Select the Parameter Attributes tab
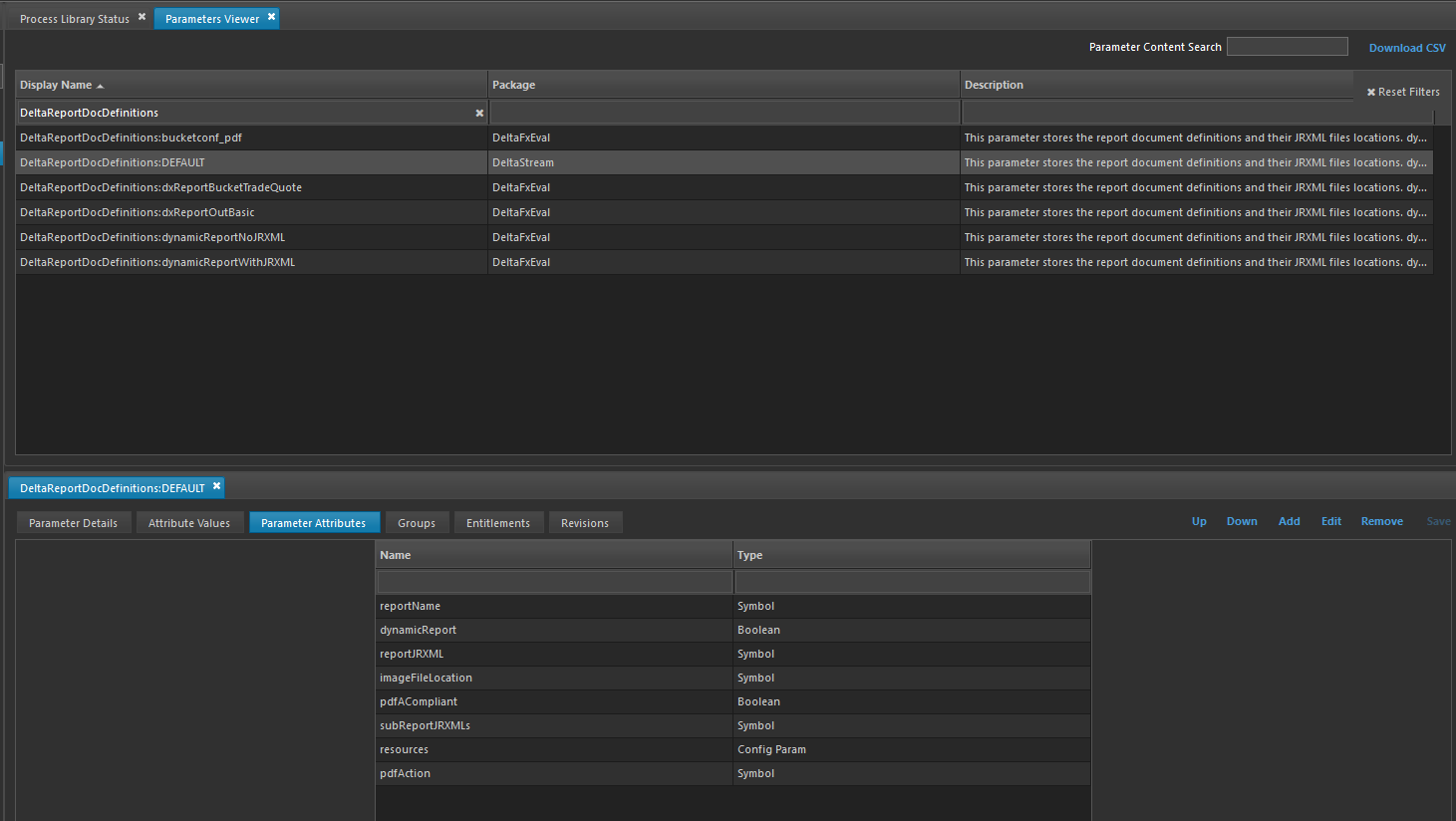The height and width of the screenshot is (821, 1456). tap(313, 523)
